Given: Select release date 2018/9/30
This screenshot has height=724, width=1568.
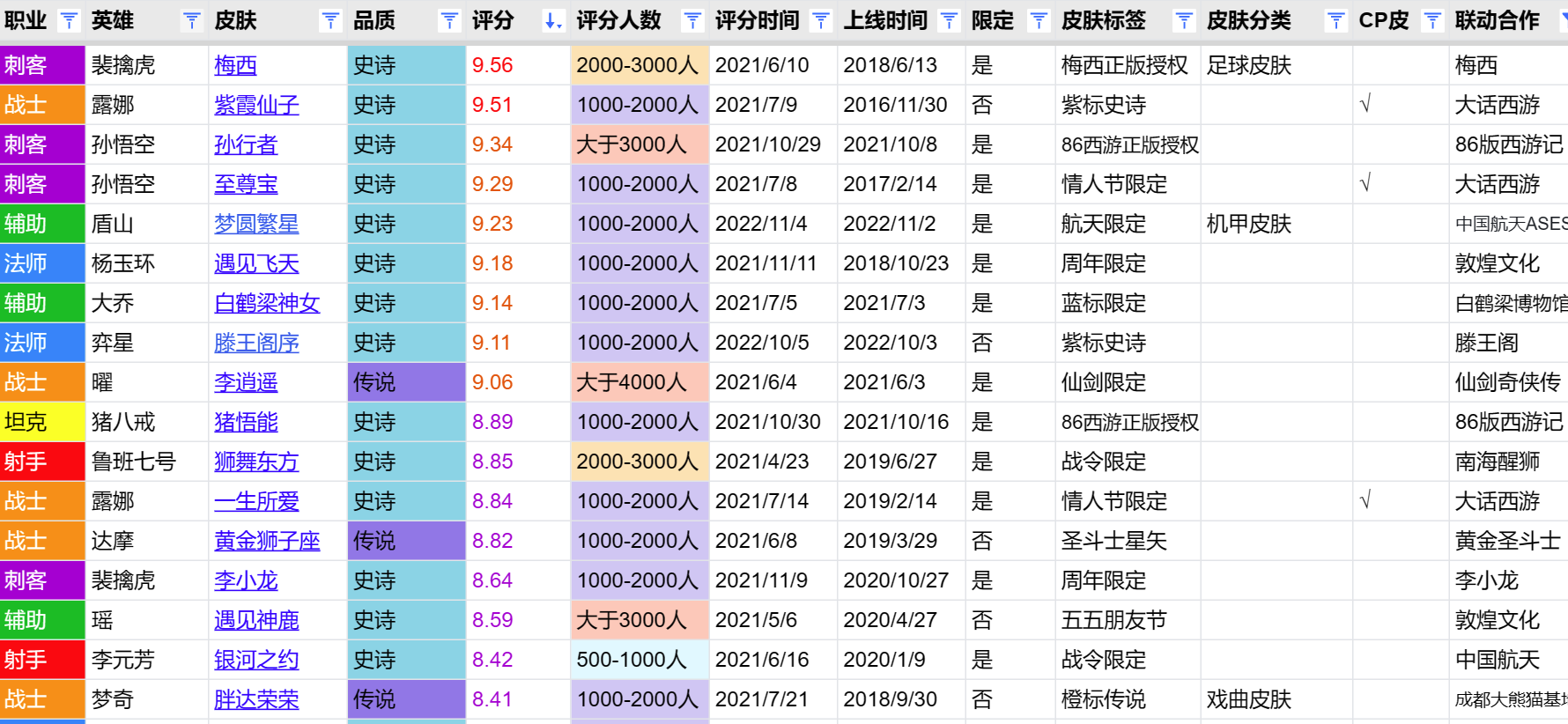Looking at the screenshot, I should pos(901,699).
